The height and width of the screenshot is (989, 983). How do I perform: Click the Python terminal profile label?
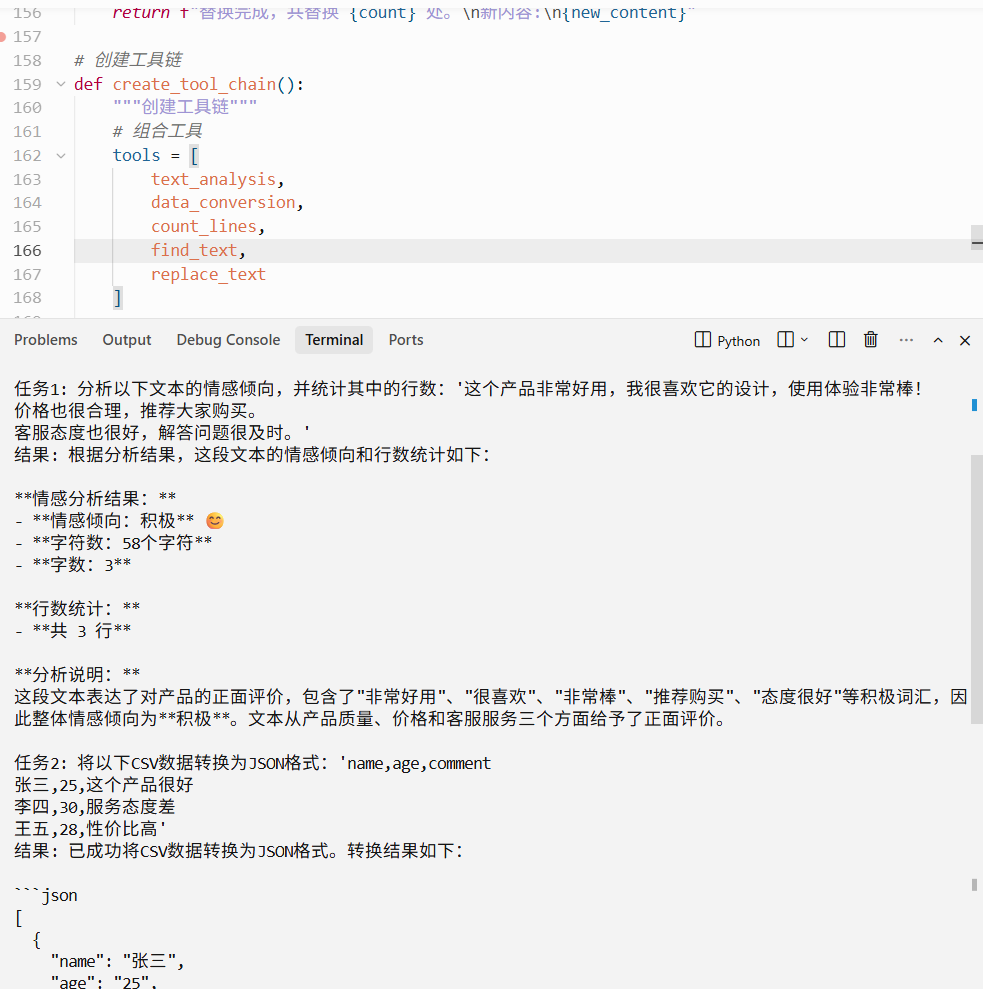(738, 341)
